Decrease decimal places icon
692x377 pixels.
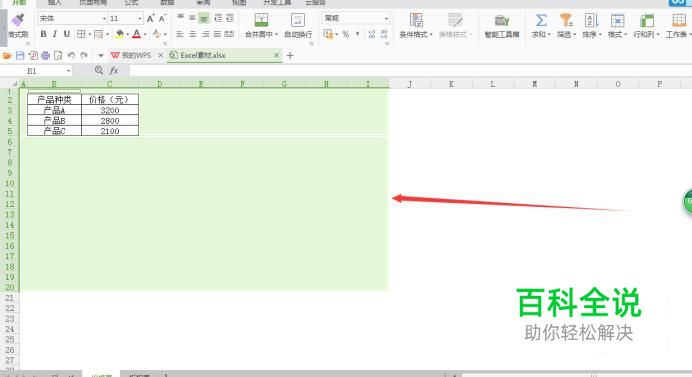384,34
